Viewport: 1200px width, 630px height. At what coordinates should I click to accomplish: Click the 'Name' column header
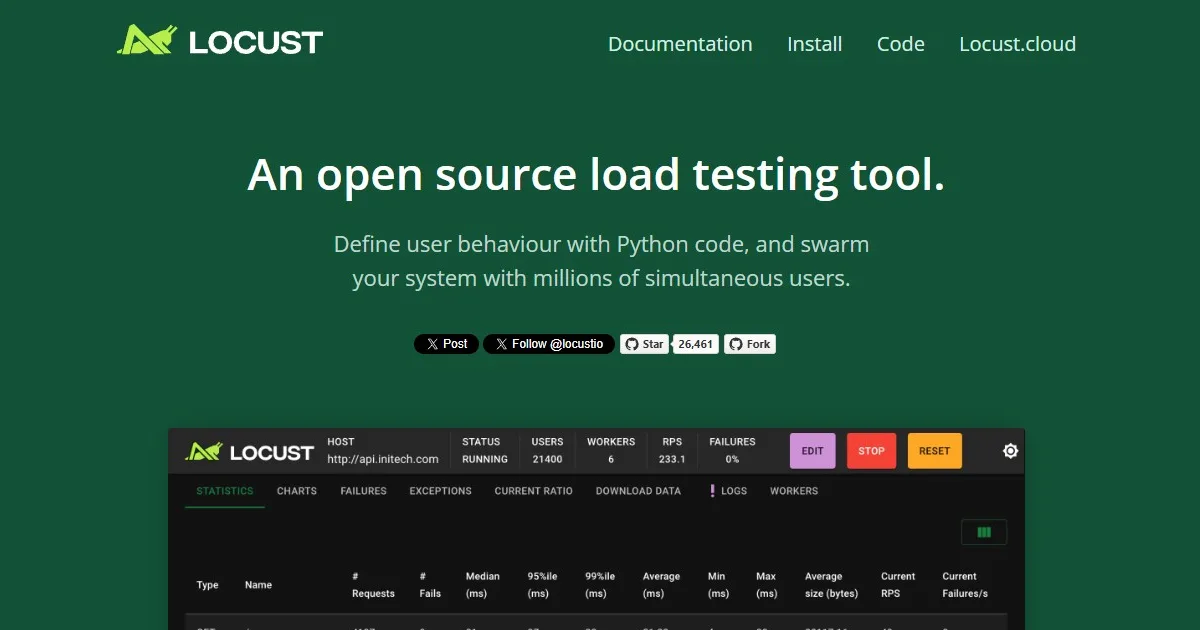[258, 585]
